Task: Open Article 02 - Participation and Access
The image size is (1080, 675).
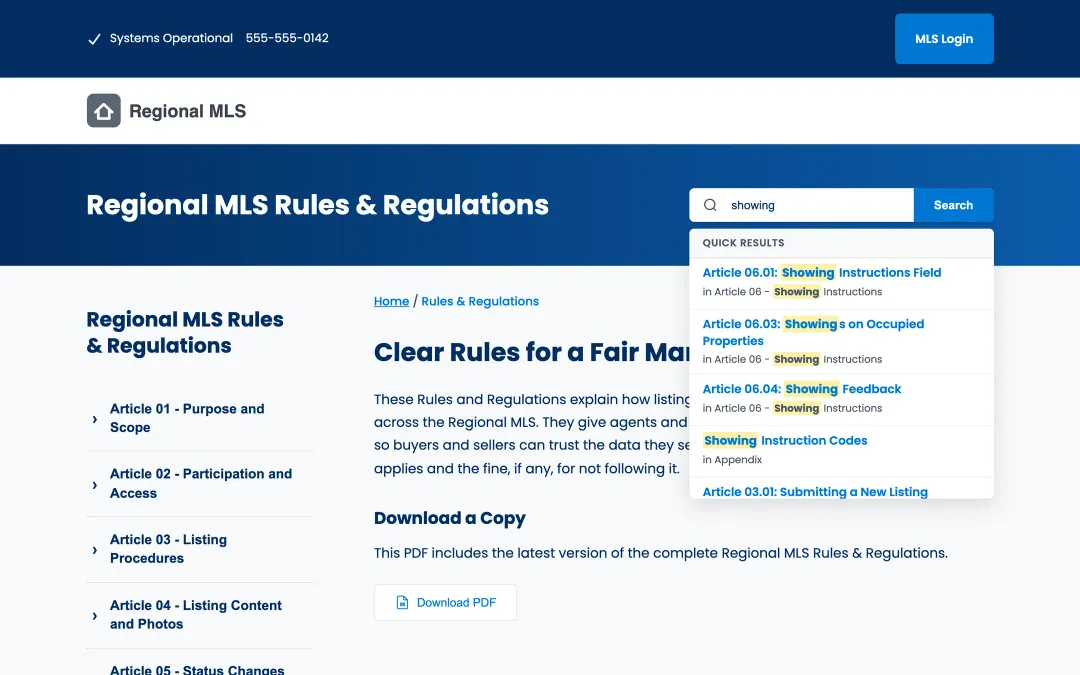Action: [x=201, y=484]
